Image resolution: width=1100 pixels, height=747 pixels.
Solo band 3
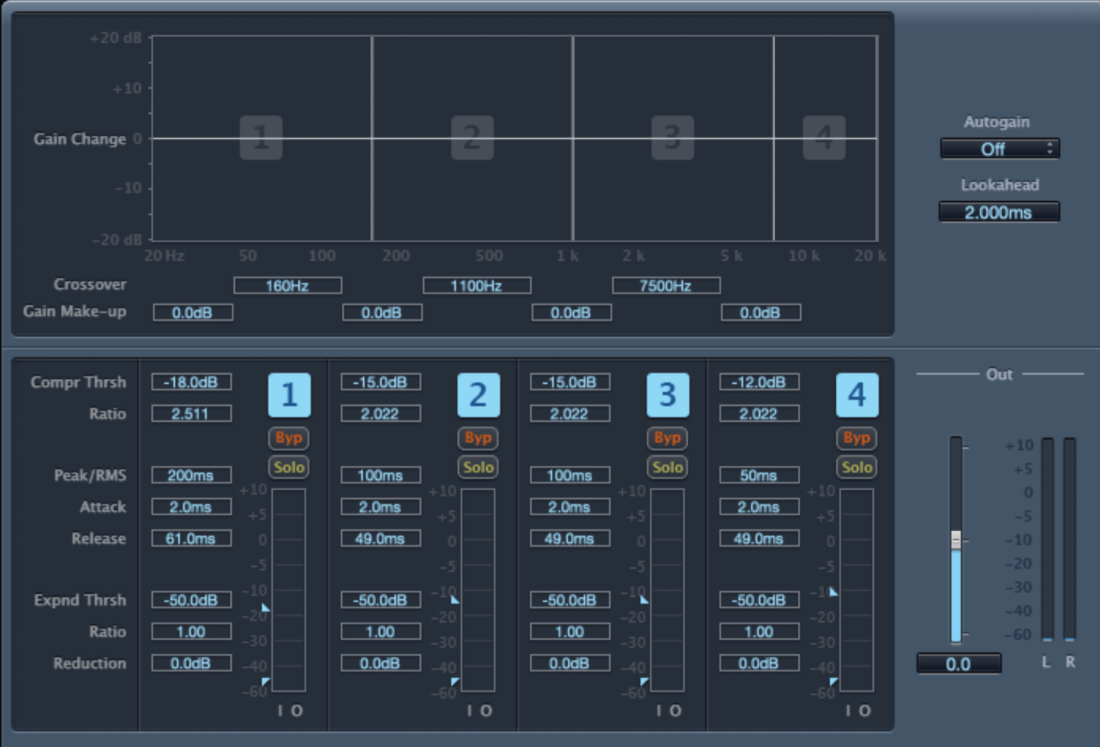pyautogui.click(x=668, y=467)
